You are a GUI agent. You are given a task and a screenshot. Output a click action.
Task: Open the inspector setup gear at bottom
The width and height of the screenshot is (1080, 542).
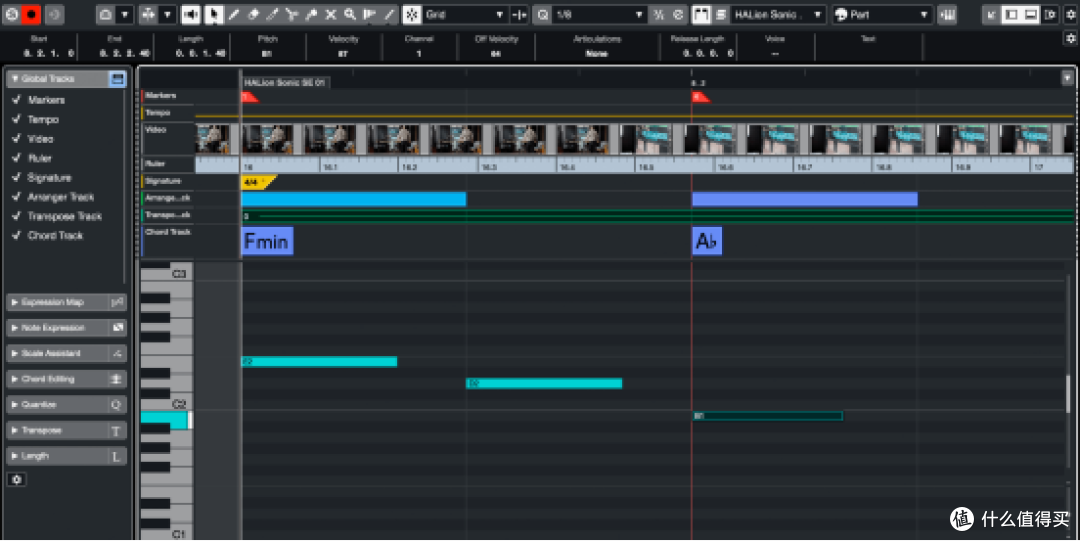(x=17, y=479)
